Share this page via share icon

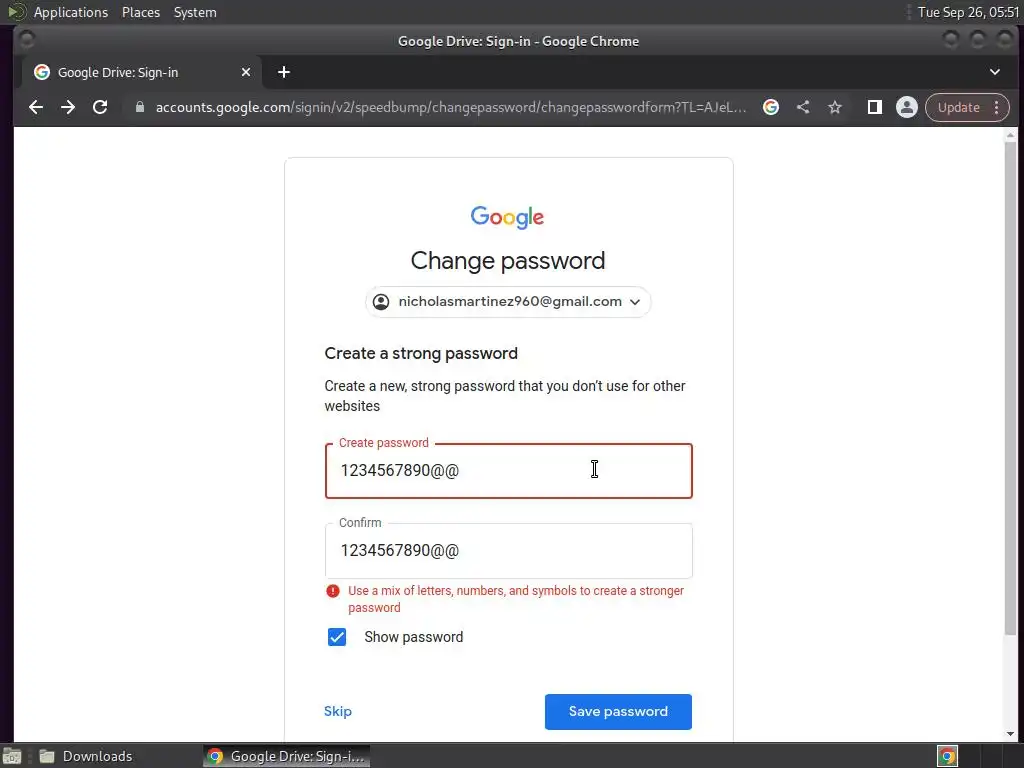coord(803,107)
